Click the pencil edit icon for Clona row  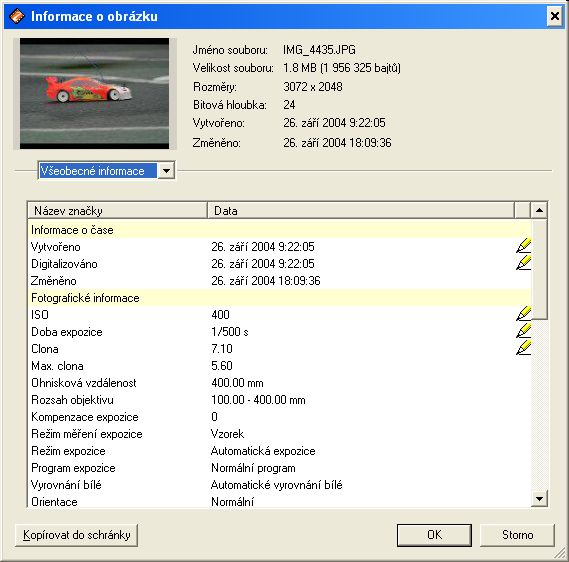[523, 348]
